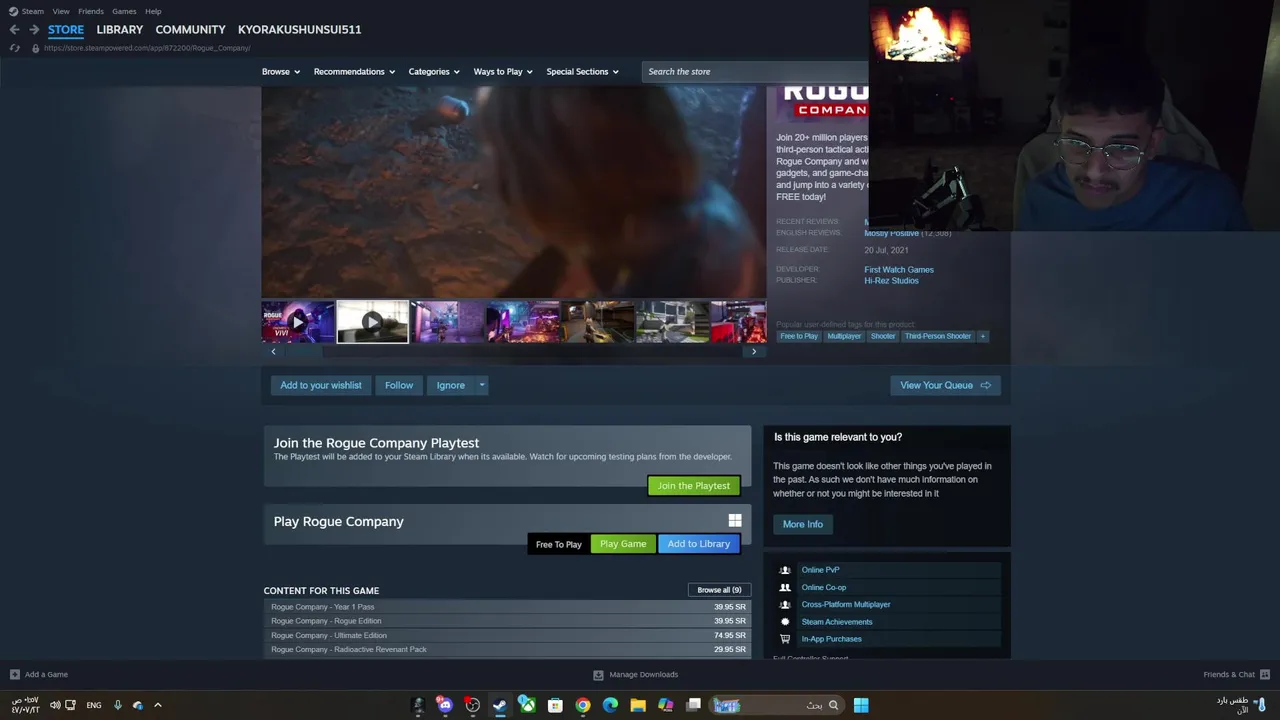Open the Games menu
The width and height of the screenshot is (1280, 720).
pos(124,11)
